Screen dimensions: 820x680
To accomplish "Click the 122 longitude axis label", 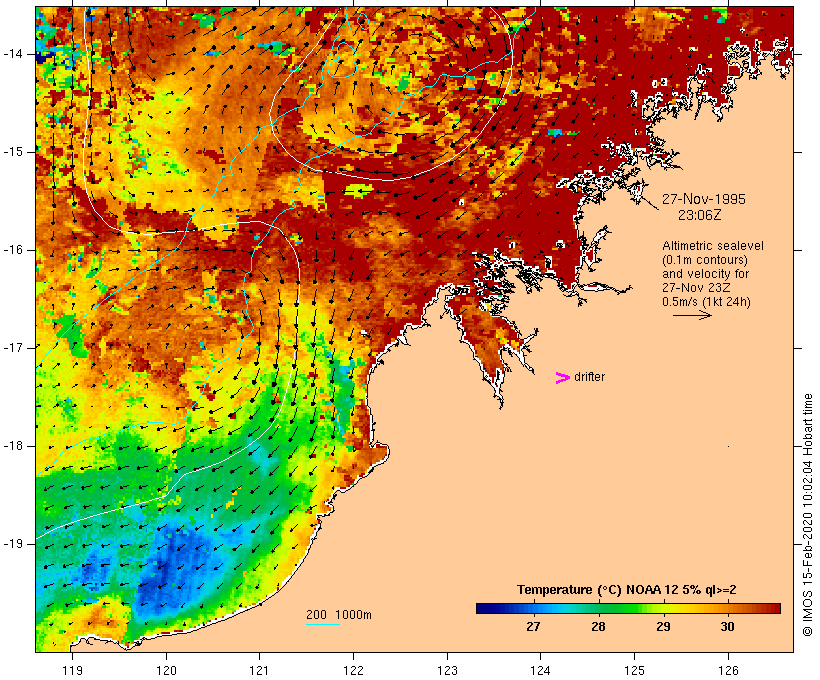I will (x=354, y=670).
